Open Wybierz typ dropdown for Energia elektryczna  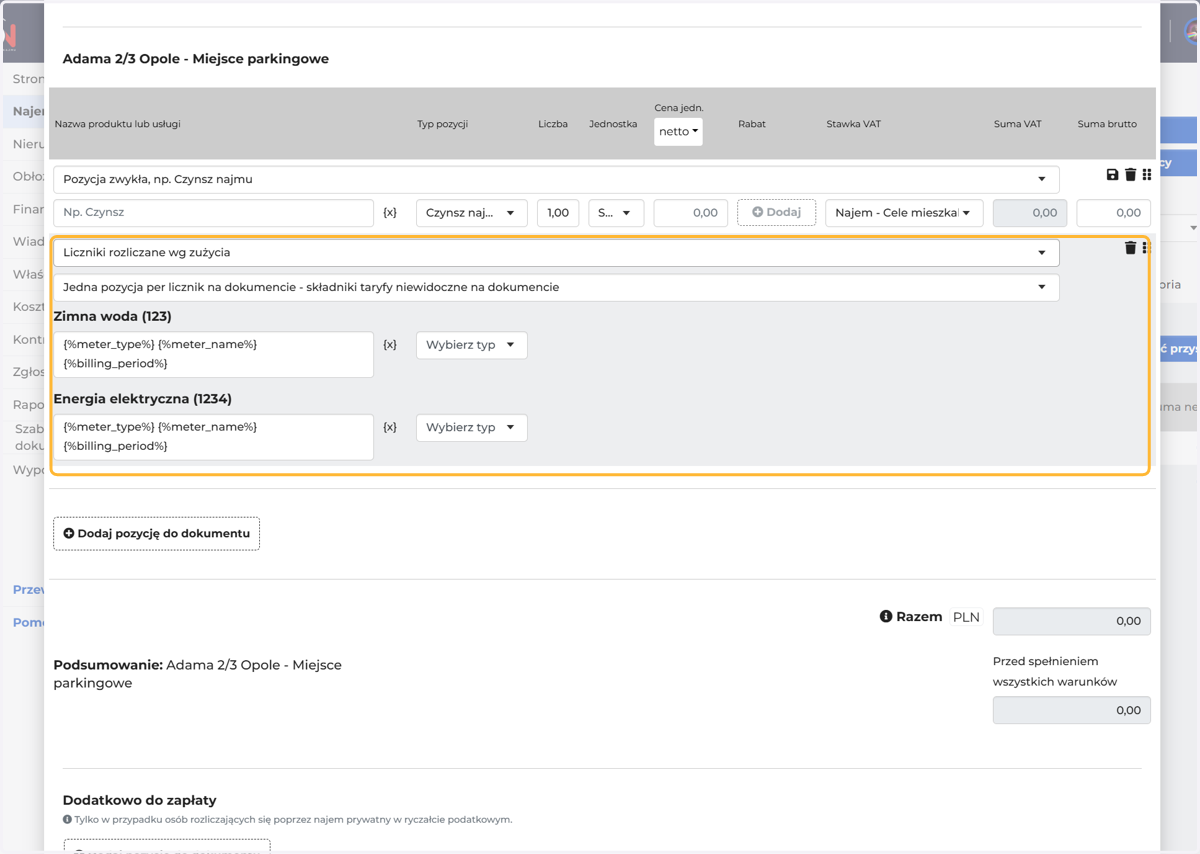(471, 427)
